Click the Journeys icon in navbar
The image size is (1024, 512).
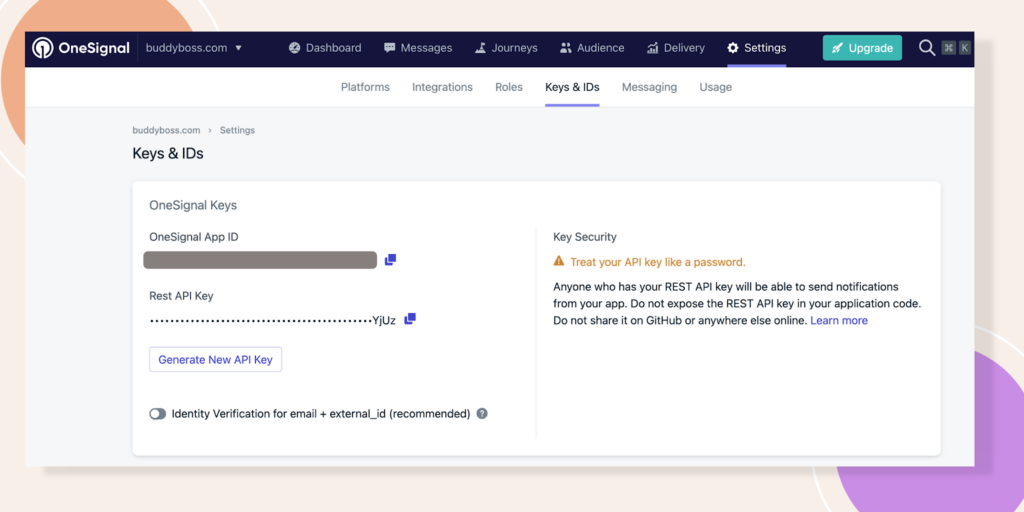(481, 48)
